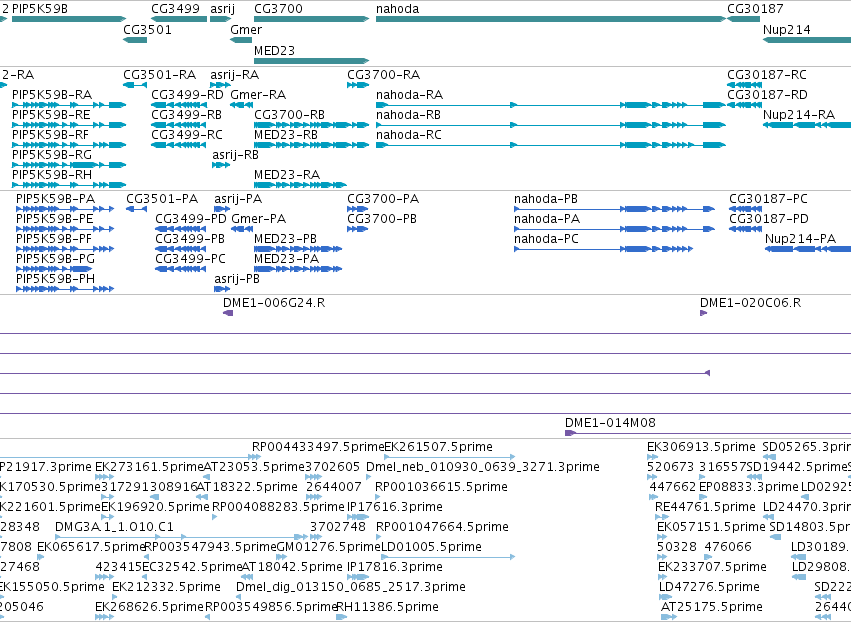This screenshot has height=622, width=851.
Task: Select EST GM01276.5prime
Action: click(329, 547)
